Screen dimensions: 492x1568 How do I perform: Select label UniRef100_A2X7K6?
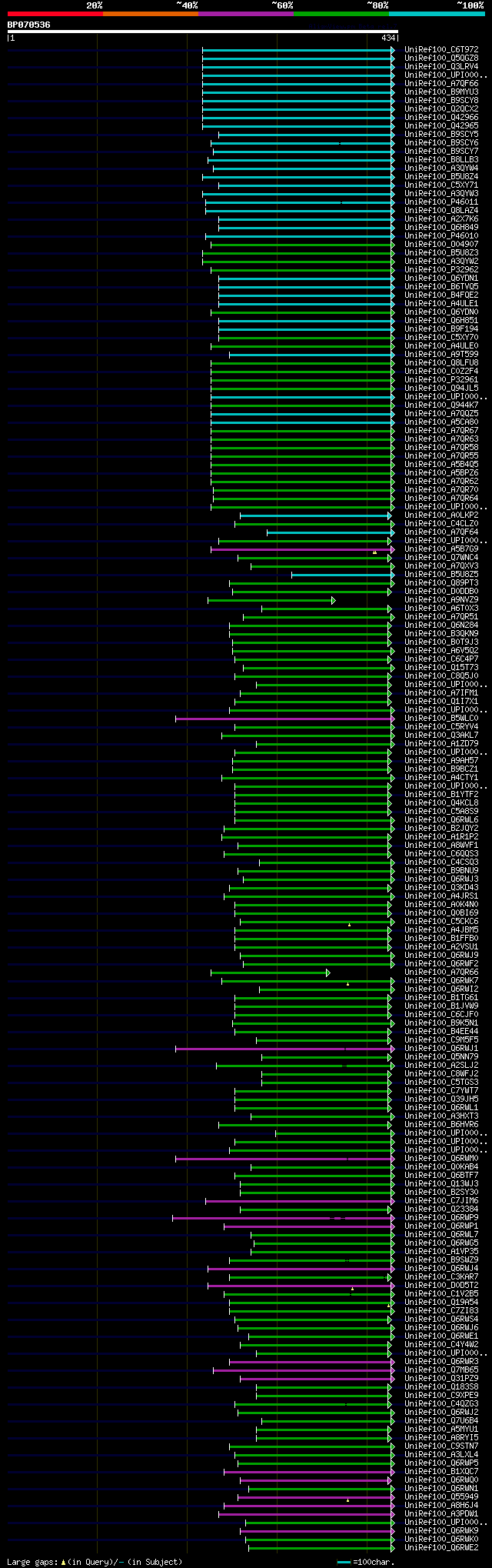(x=441, y=219)
